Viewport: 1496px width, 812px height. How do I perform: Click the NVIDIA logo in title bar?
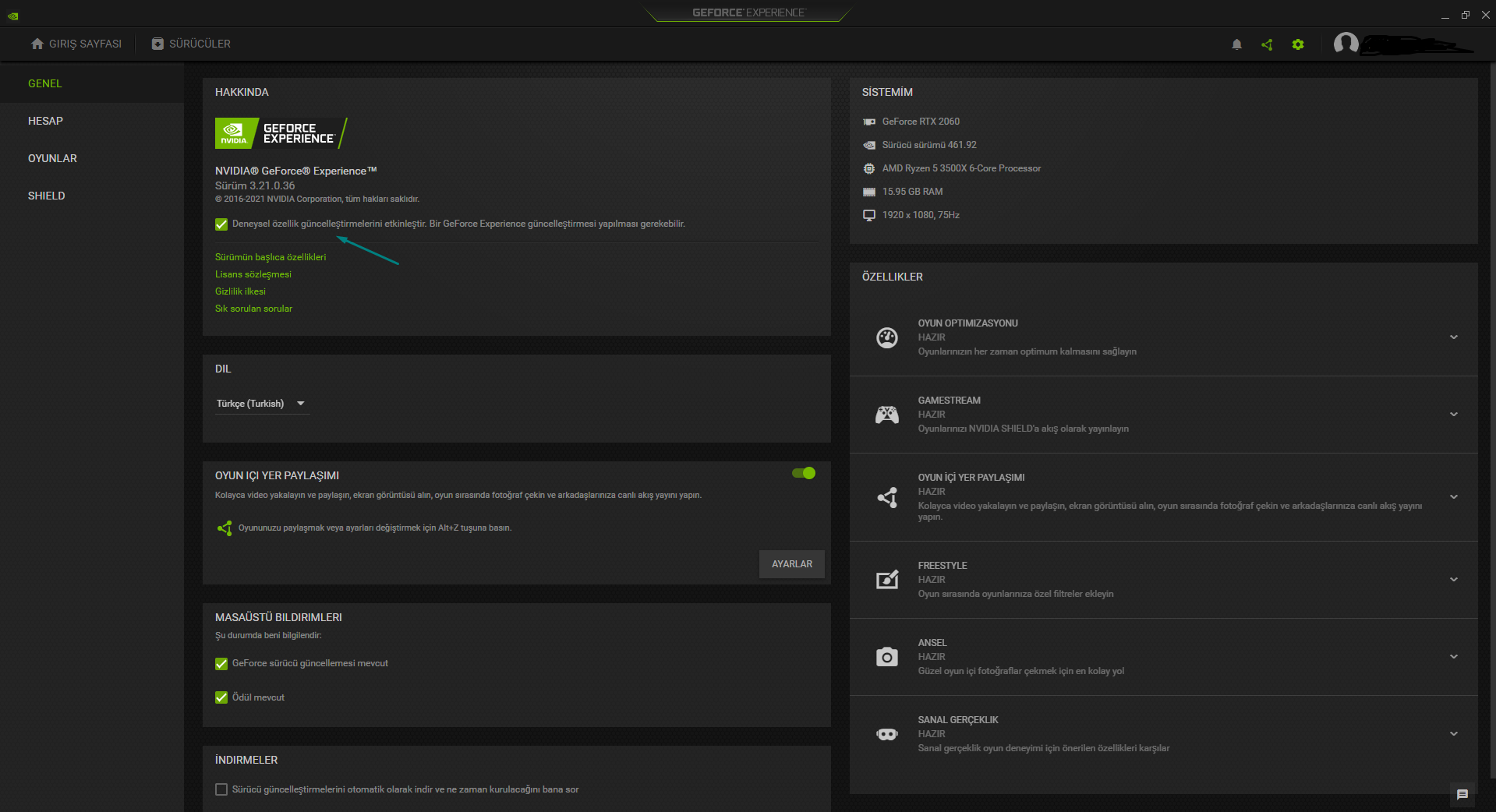(x=13, y=16)
